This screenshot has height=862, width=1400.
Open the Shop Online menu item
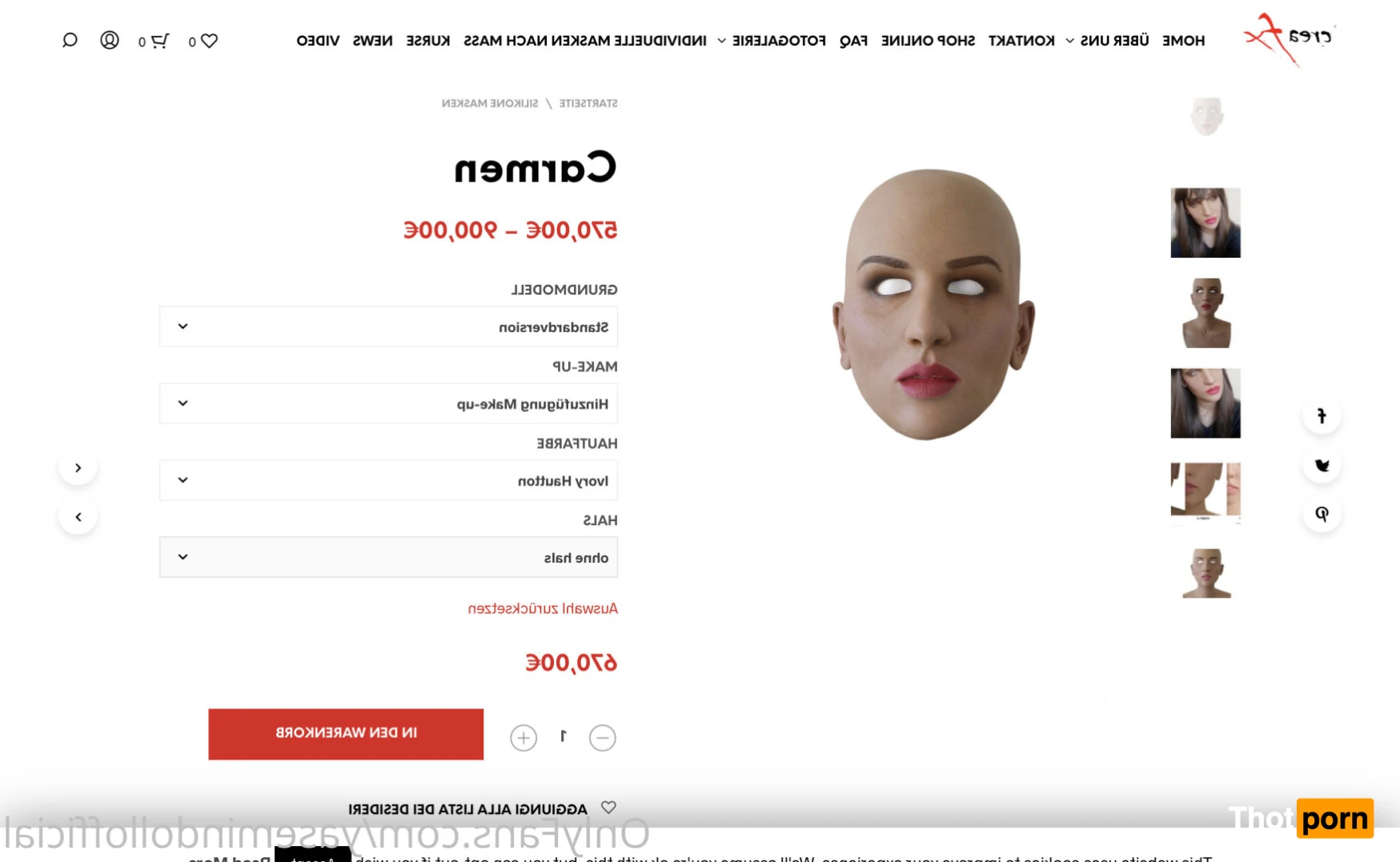click(928, 41)
